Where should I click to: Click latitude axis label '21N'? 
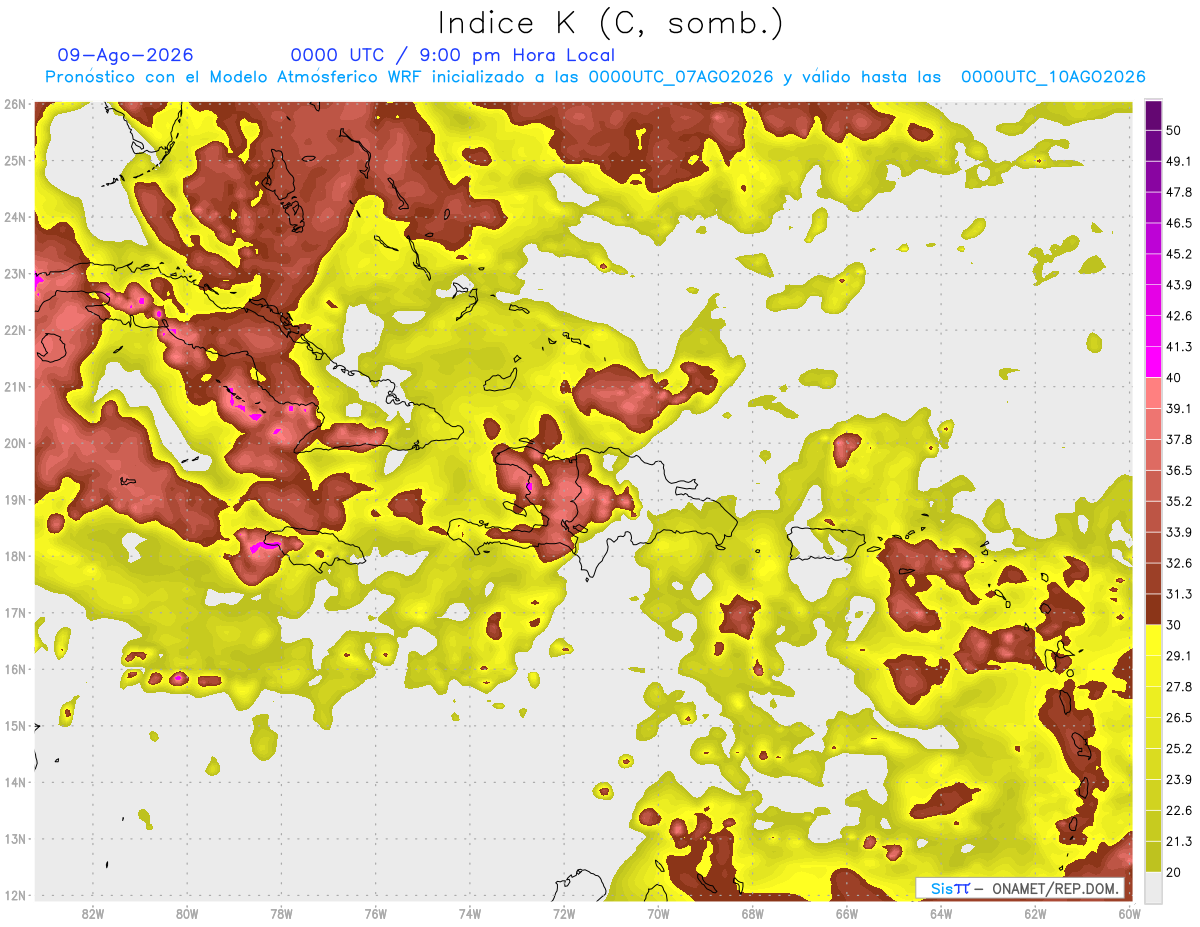15,387
